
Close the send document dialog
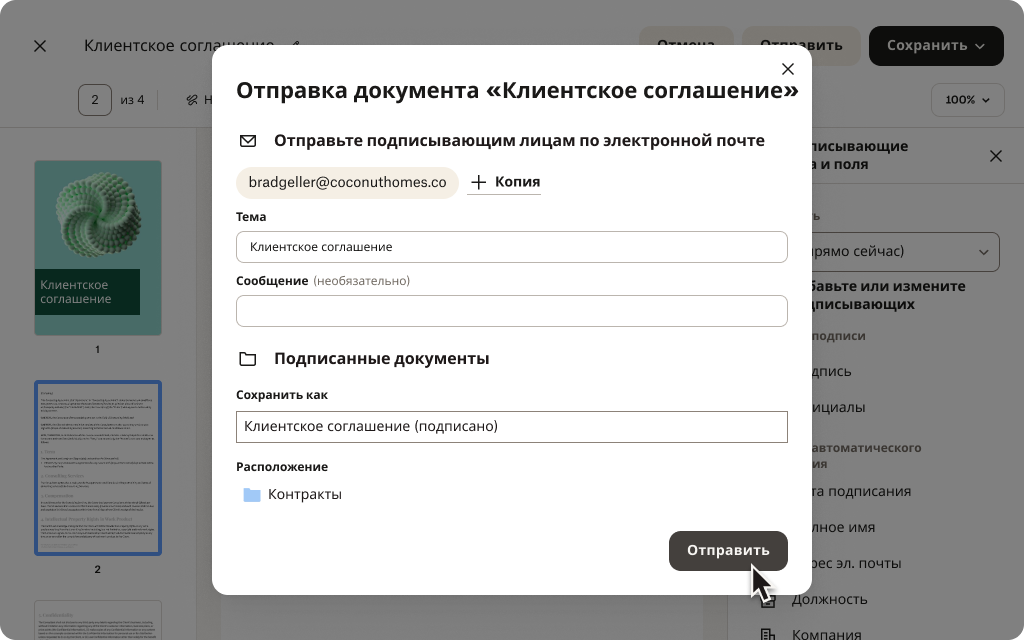[788, 69]
